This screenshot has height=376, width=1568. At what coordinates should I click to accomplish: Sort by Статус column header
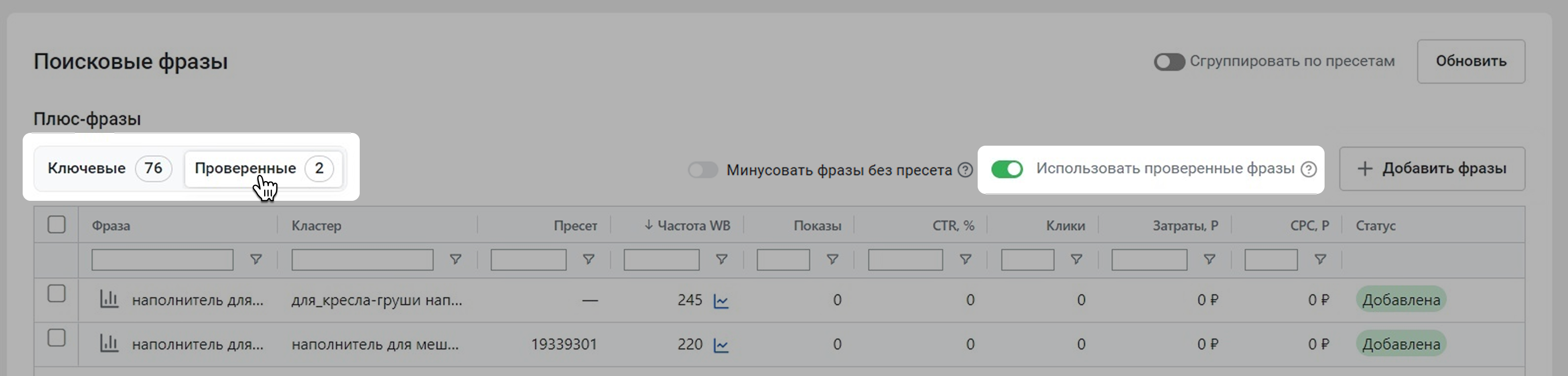[x=1375, y=226]
